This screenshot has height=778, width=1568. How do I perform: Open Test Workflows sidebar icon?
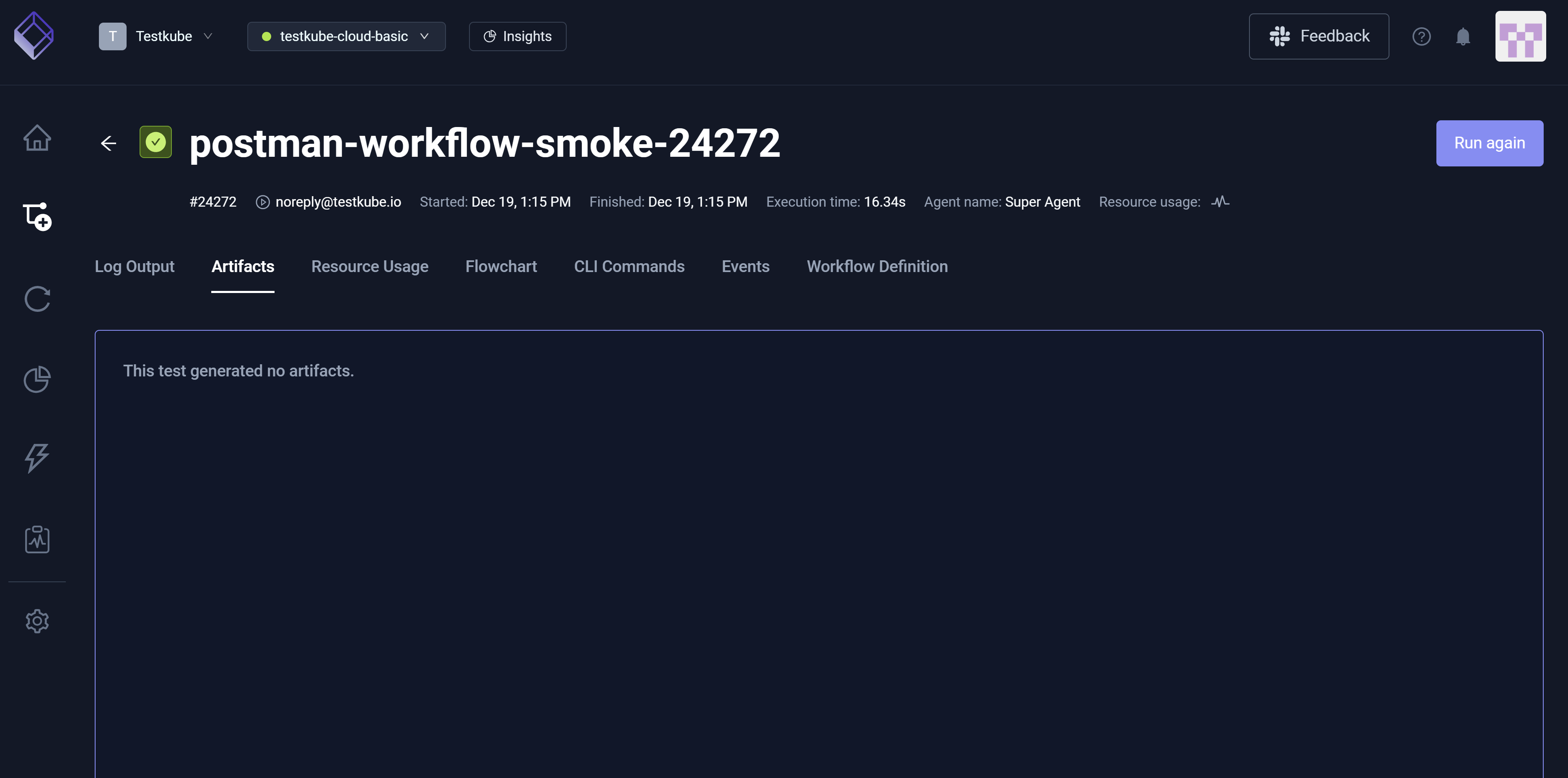click(x=37, y=217)
